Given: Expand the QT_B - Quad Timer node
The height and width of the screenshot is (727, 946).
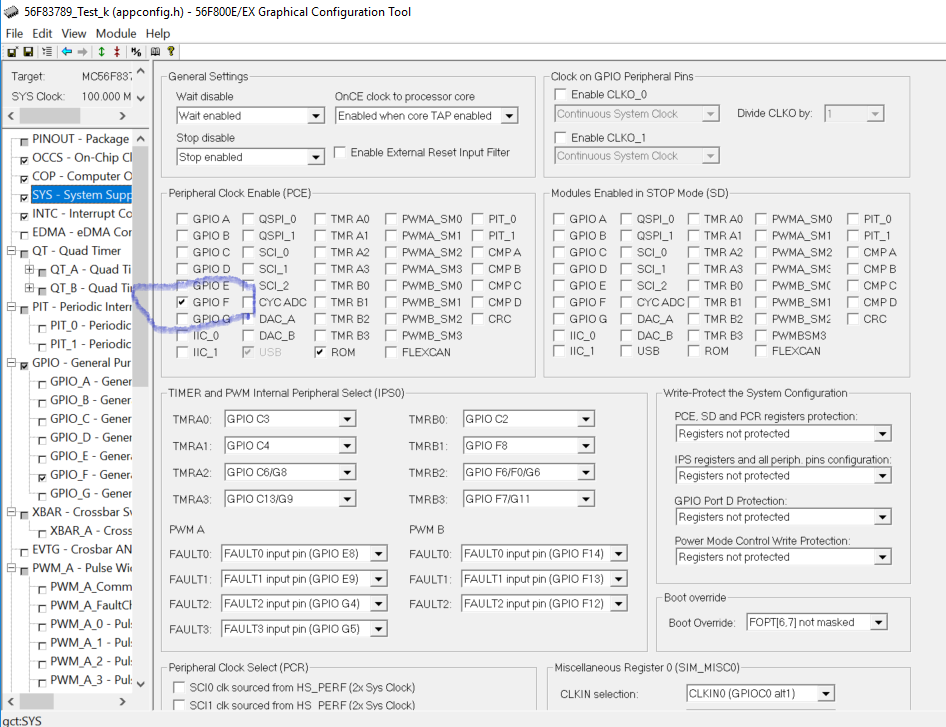Looking at the screenshot, I should [29, 288].
